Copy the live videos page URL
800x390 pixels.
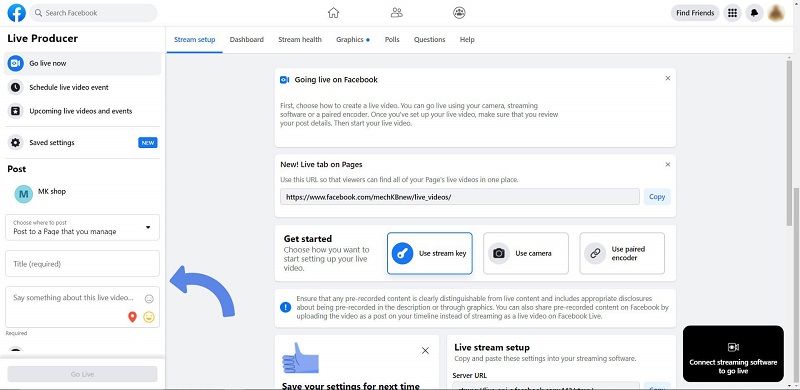pos(657,197)
